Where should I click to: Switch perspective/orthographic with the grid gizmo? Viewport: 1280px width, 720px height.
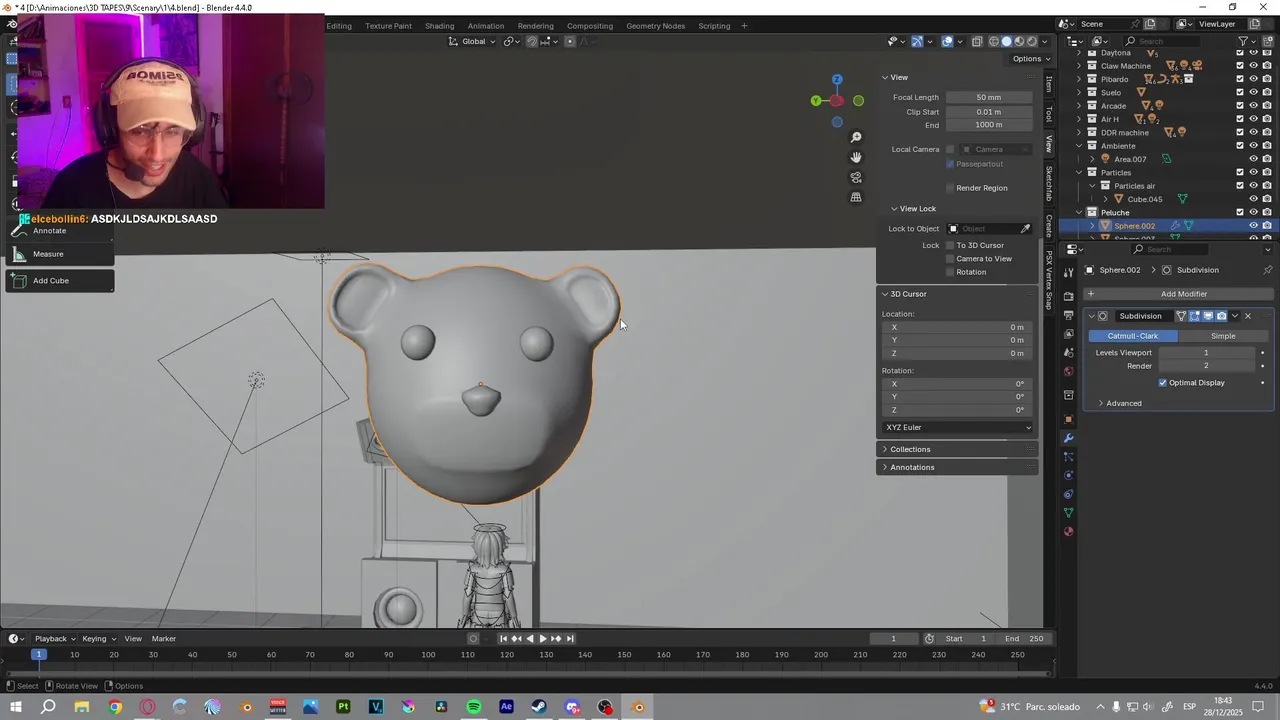856,197
